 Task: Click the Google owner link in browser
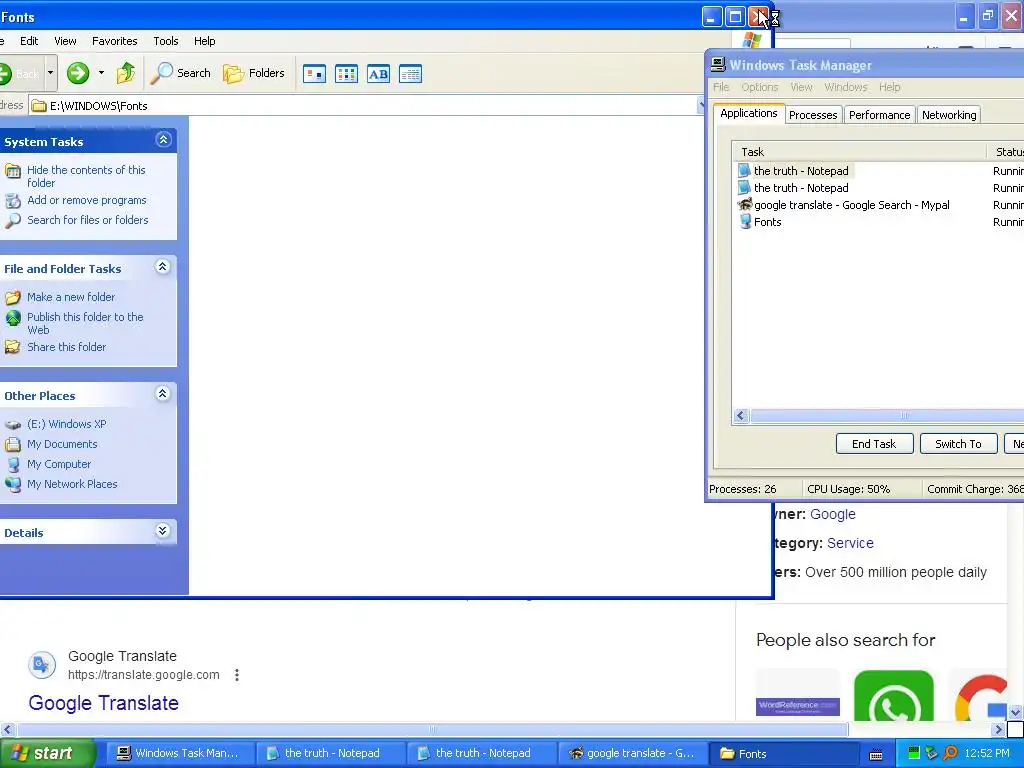coord(833,515)
